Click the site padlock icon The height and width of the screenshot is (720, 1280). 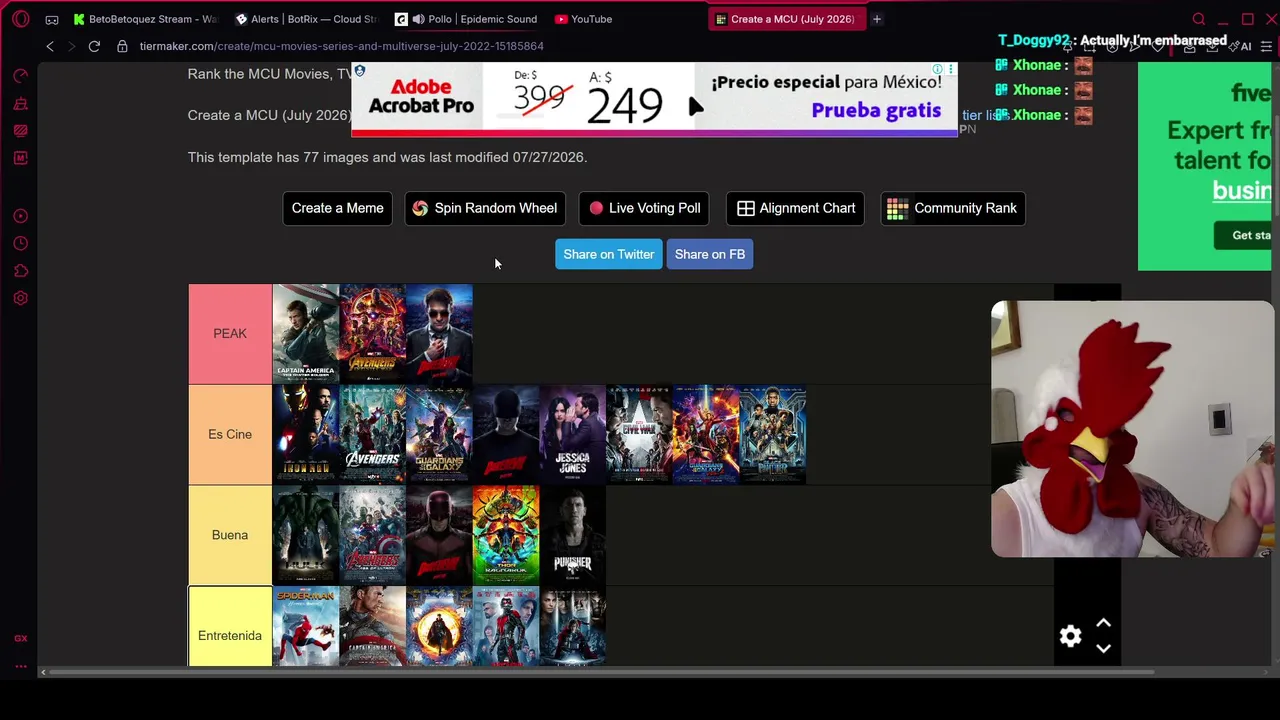pyautogui.click(x=122, y=46)
